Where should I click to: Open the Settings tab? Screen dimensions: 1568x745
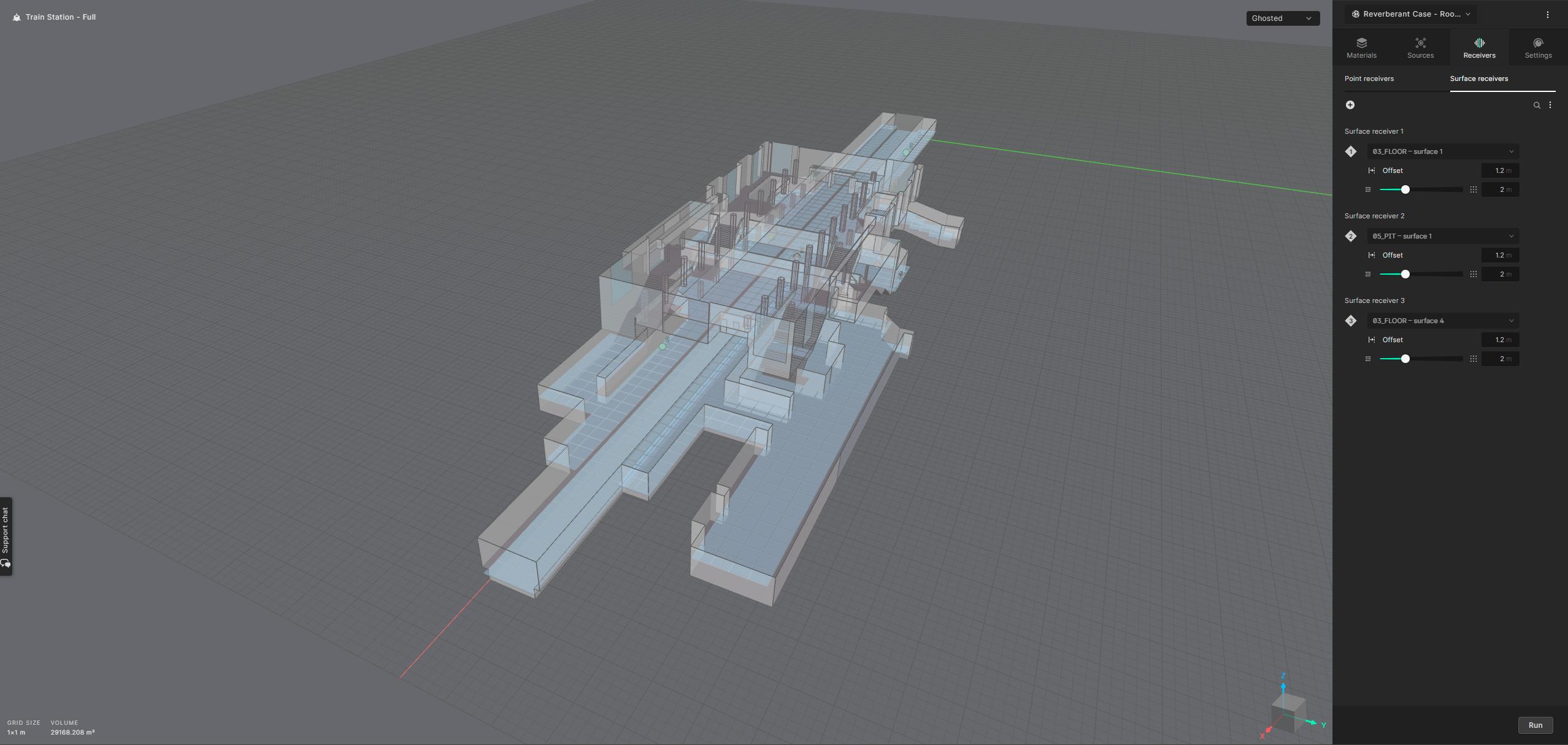click(1538, 48)
